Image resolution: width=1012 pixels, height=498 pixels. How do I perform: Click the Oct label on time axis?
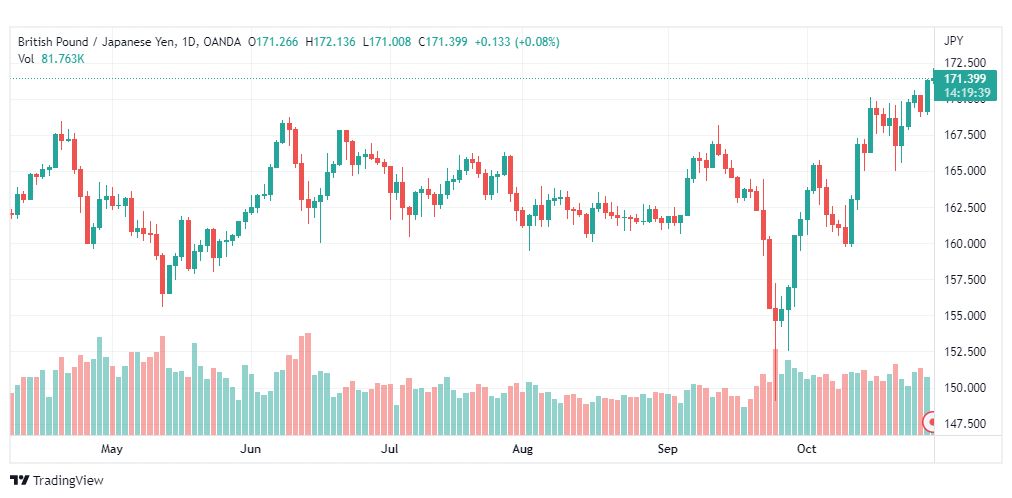point(806,449)
